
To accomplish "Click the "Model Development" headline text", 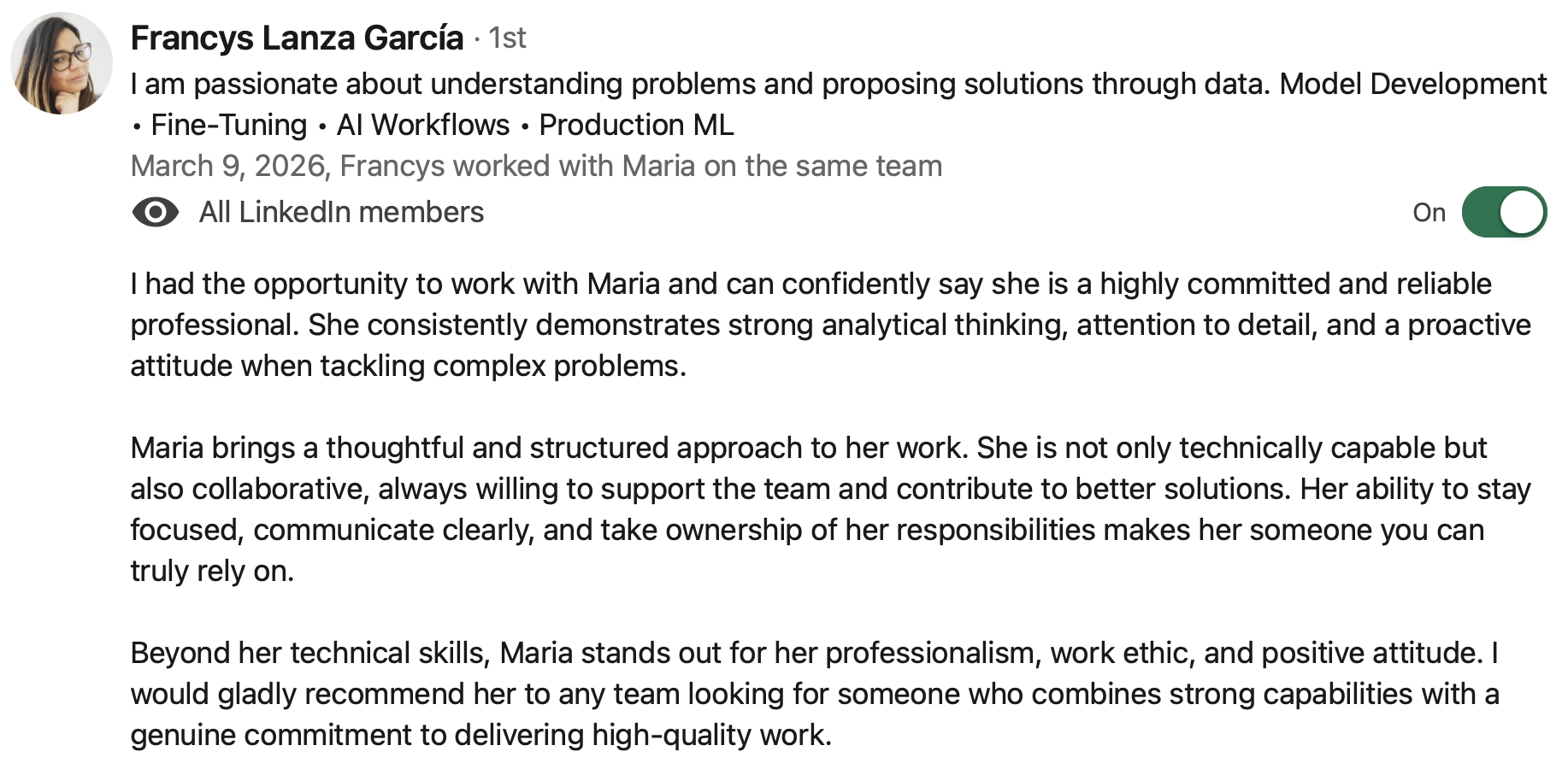I will (x=1412, y=84).
